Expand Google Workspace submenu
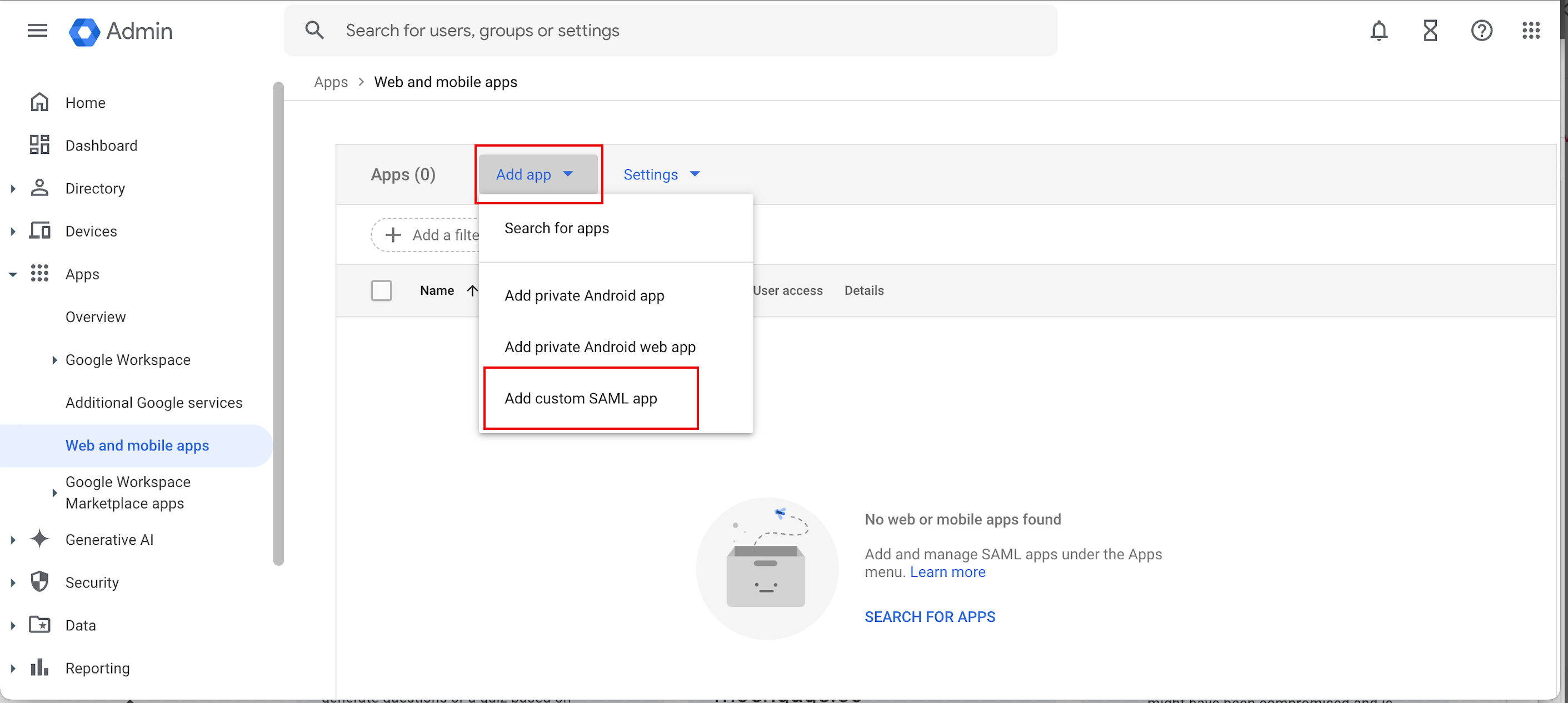The height and width of the screenshot is (703, 1568). (54, 360)
